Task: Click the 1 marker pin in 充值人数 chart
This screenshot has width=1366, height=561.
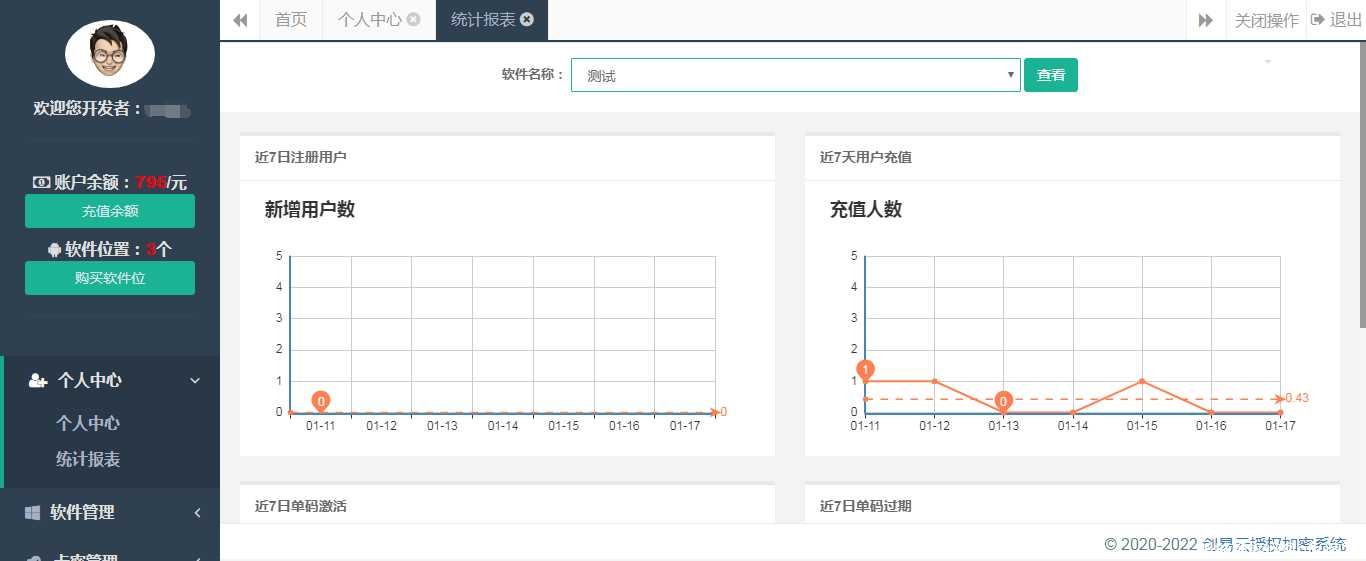Action: 866,370
